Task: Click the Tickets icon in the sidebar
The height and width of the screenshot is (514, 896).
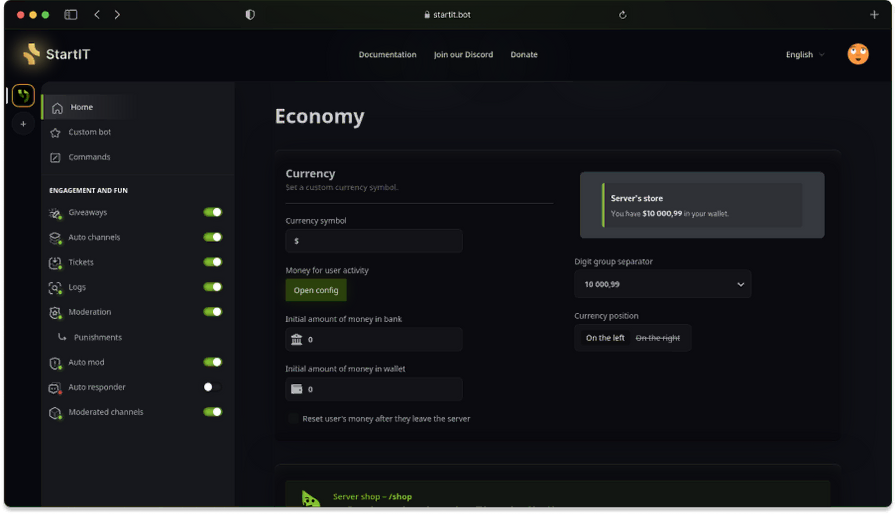Action: (x=55, y=263)
